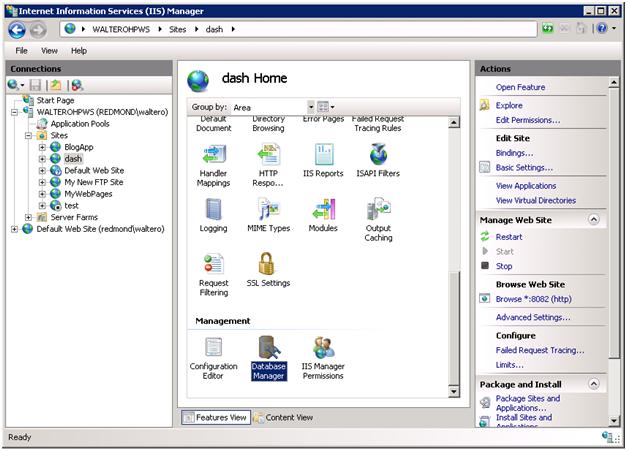Viewport: 628px width, 451px height.
Task: Open the Request Filtering feature
Action: [213, 275]
